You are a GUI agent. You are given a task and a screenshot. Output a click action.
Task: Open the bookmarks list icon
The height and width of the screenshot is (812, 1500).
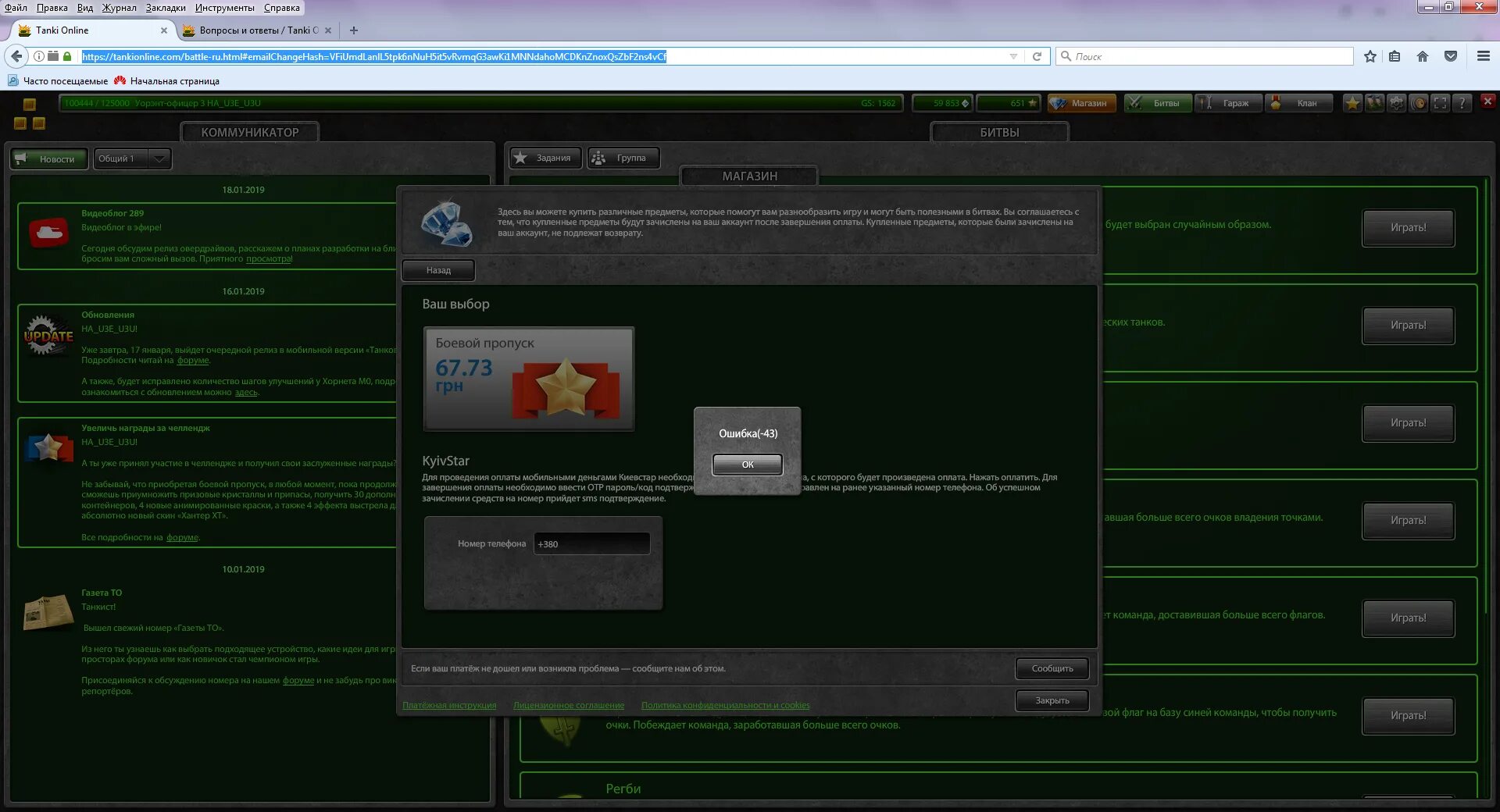(1395, 56)
